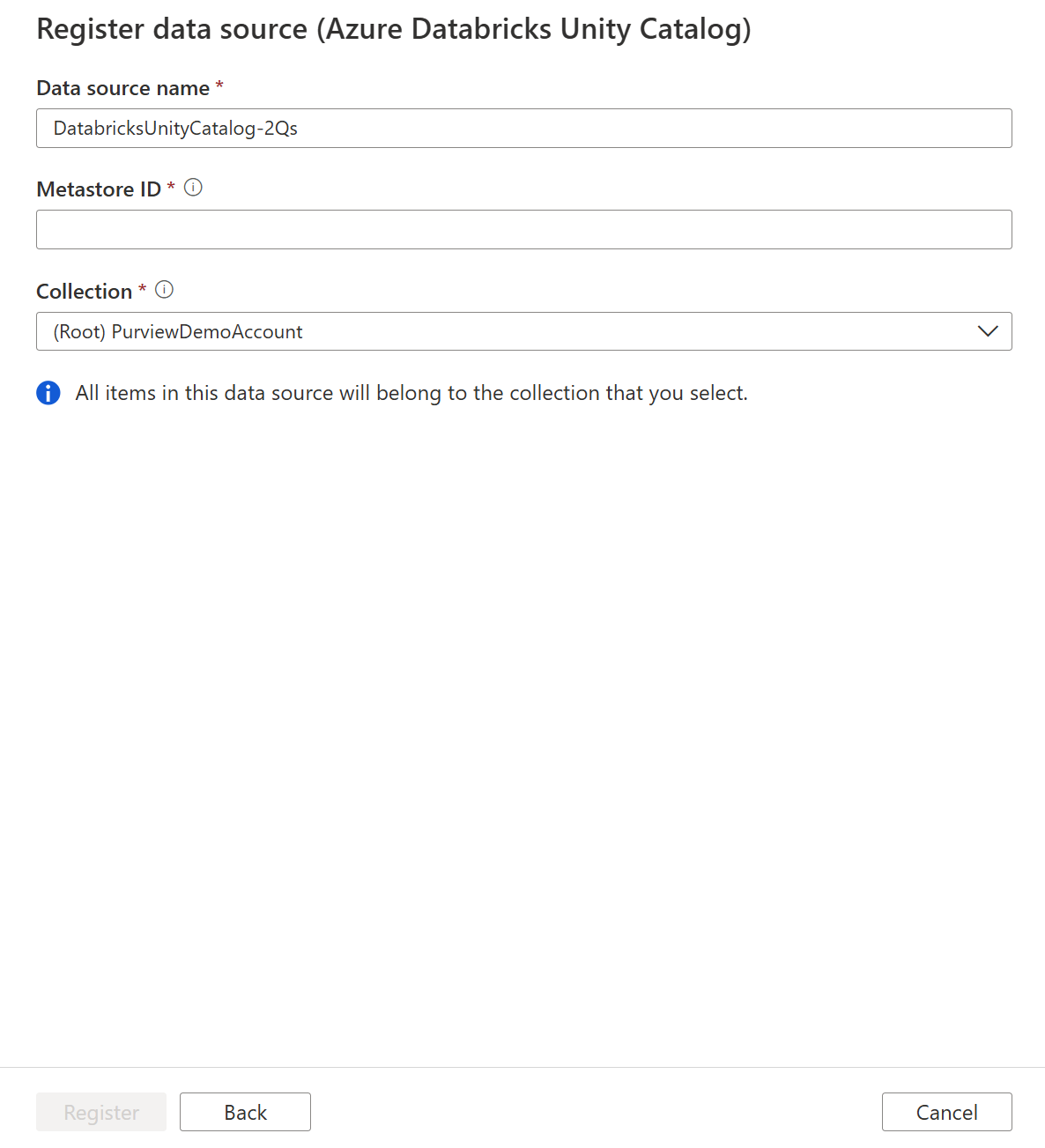The height and width of the screenshot is (1148, 1045).
Task: Click Cancel to dismiss registration
Action: click(946, 1112)
